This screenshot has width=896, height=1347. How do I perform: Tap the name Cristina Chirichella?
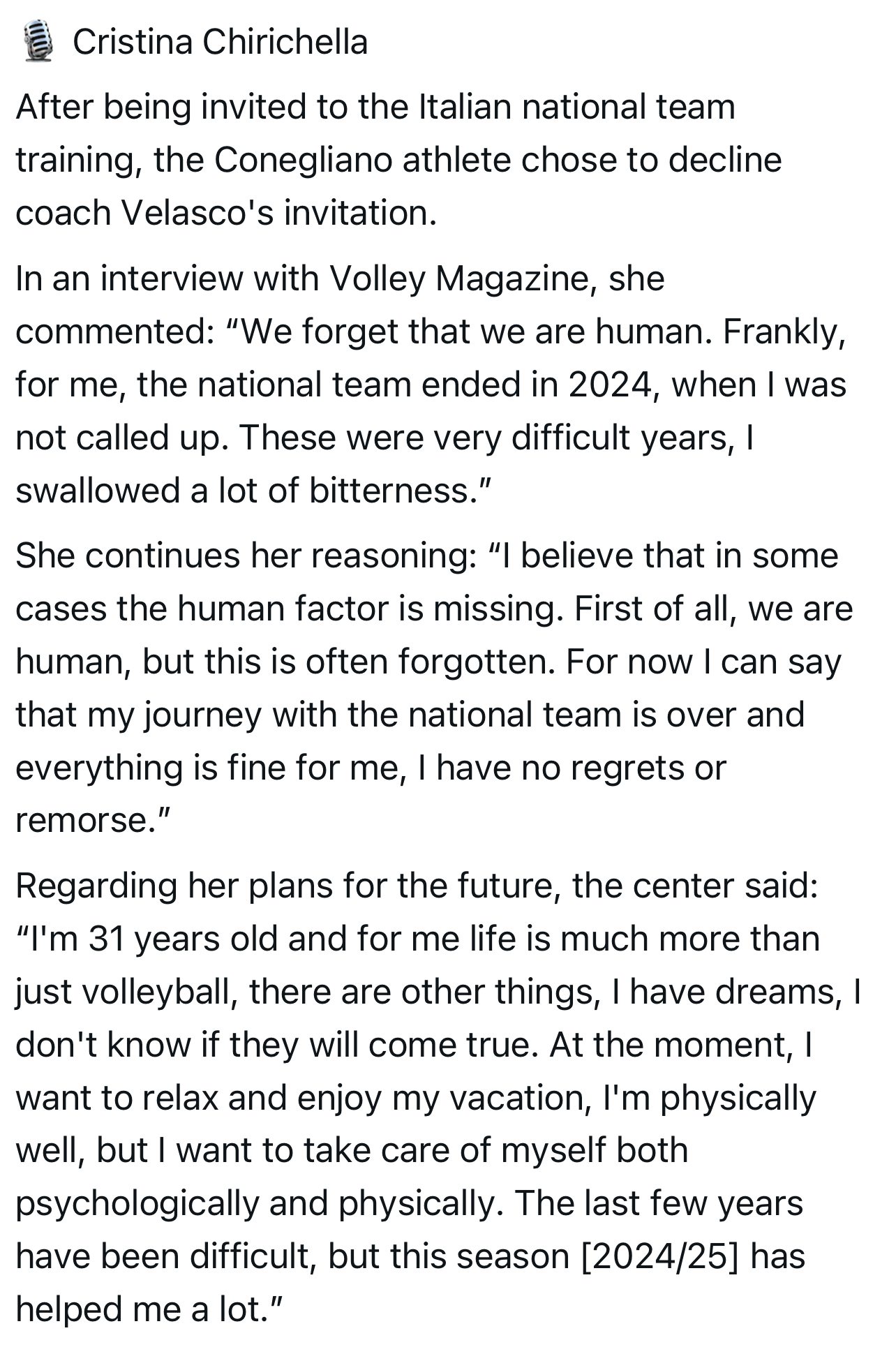(220, 42)
